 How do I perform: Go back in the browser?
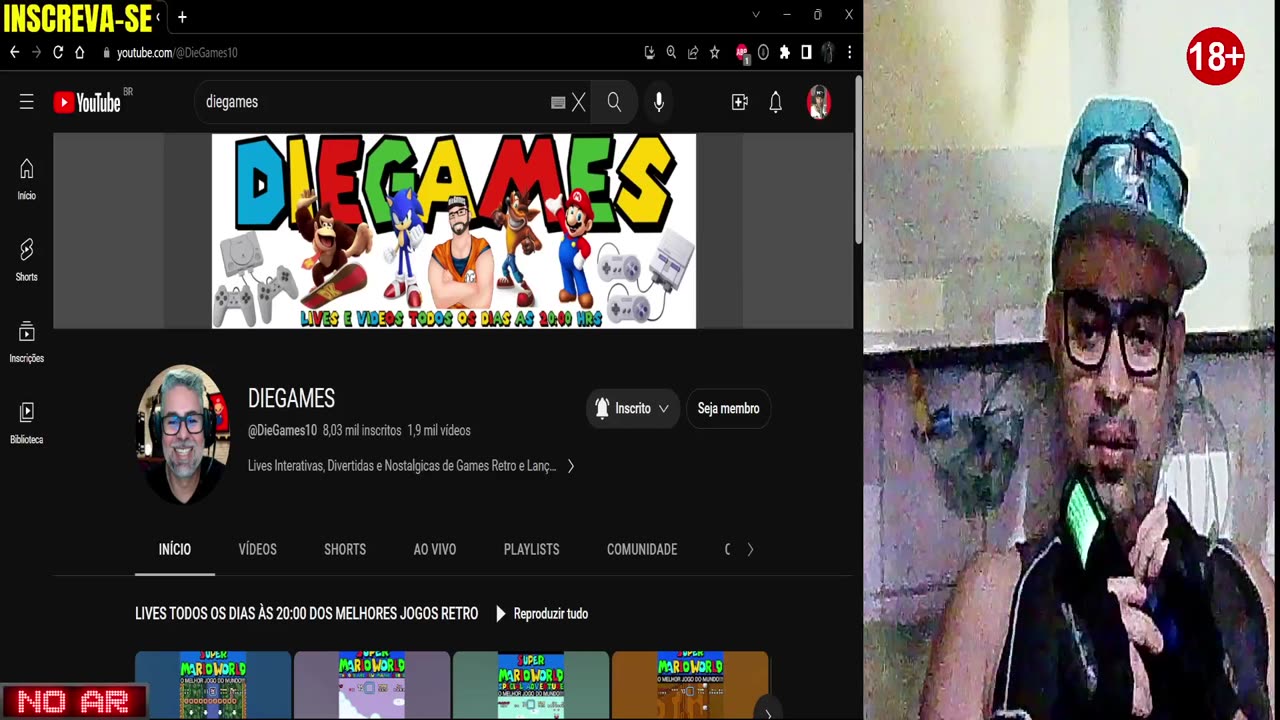pyautogui.click(x=14, y=52)
